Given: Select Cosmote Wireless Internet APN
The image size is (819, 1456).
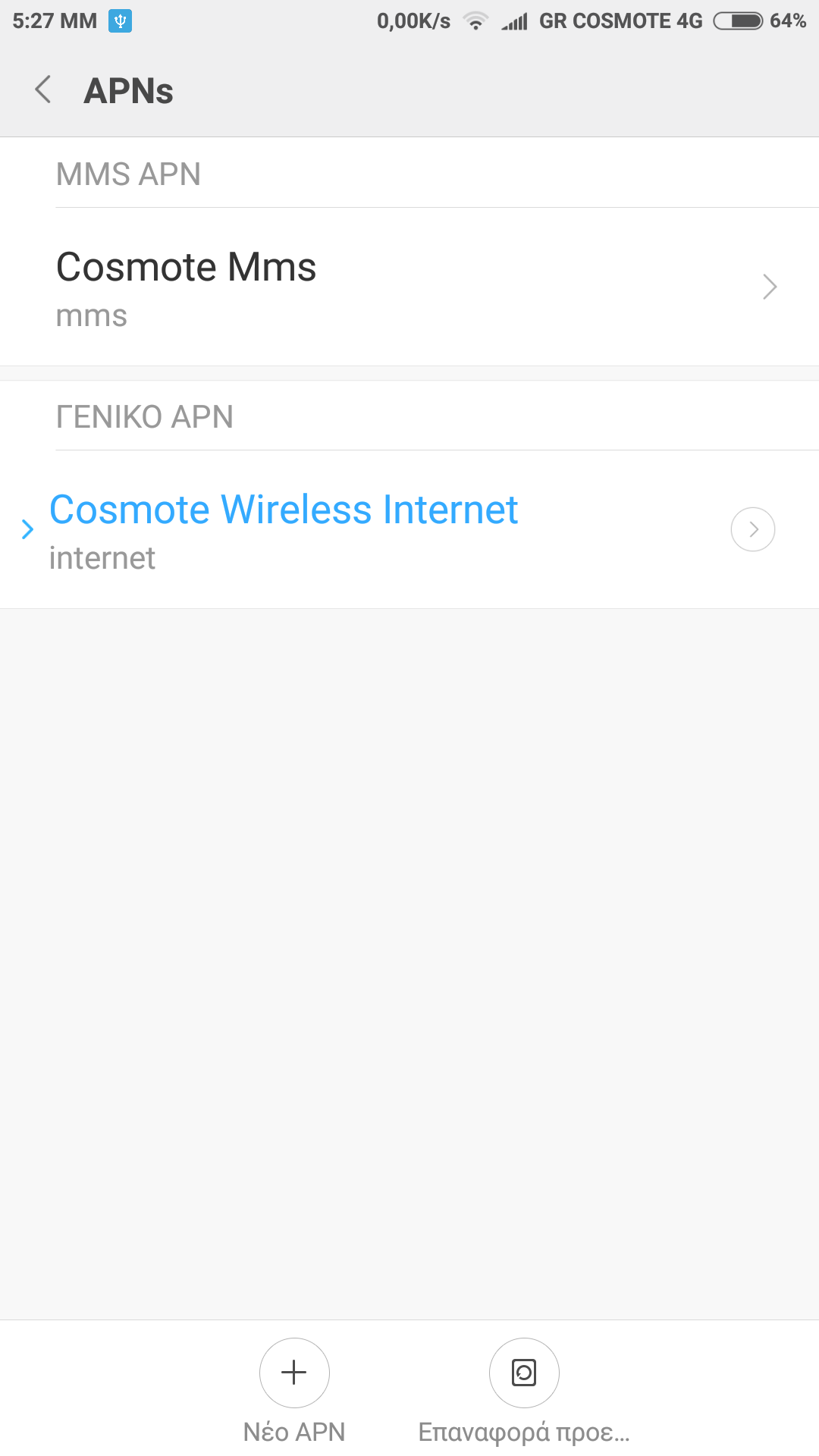Looking at the screenshot, I should pyautogui.click(x=284, y=510).
